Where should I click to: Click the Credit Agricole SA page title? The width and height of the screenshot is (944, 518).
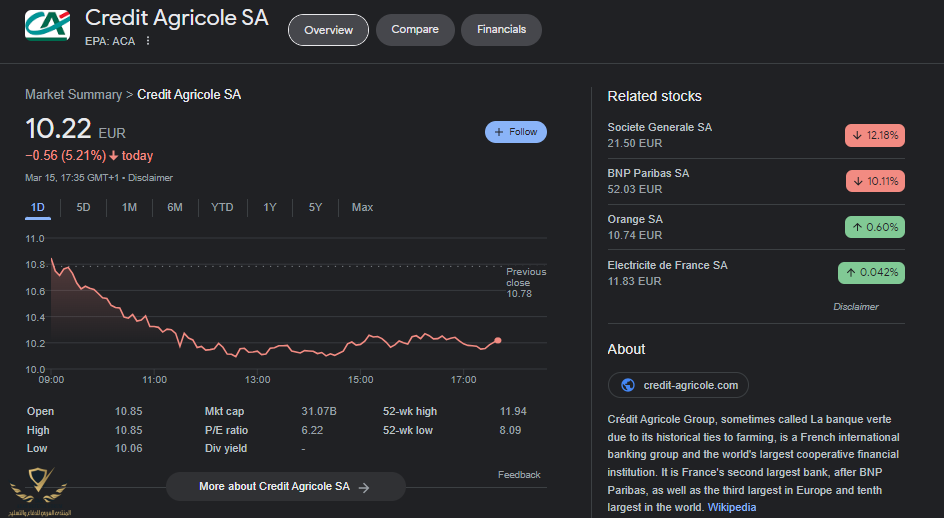click(x=176, y=18)
